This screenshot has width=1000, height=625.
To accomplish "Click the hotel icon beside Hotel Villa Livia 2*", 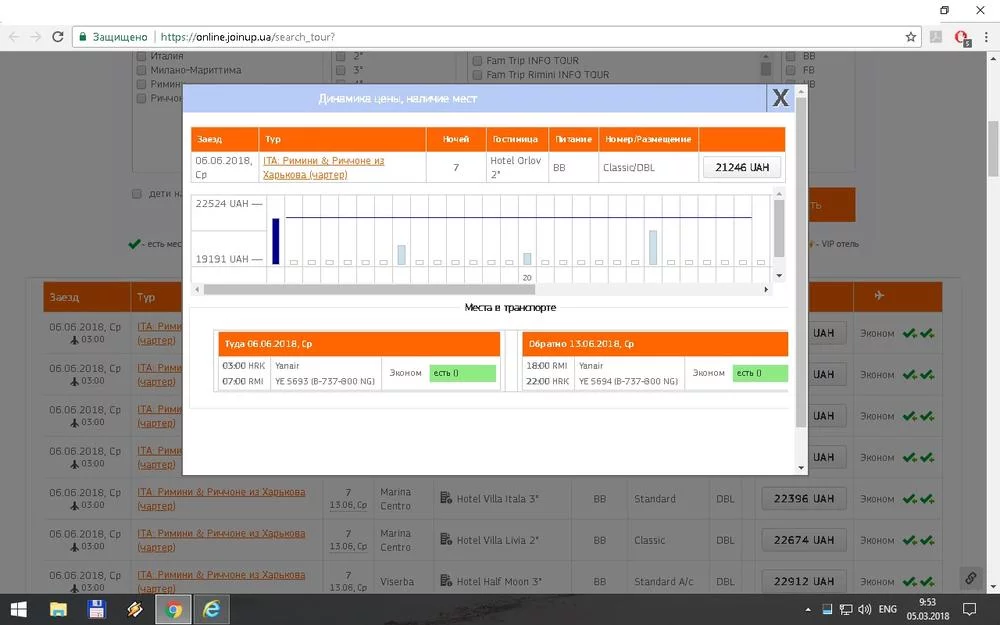I will [x=446, y=539].
